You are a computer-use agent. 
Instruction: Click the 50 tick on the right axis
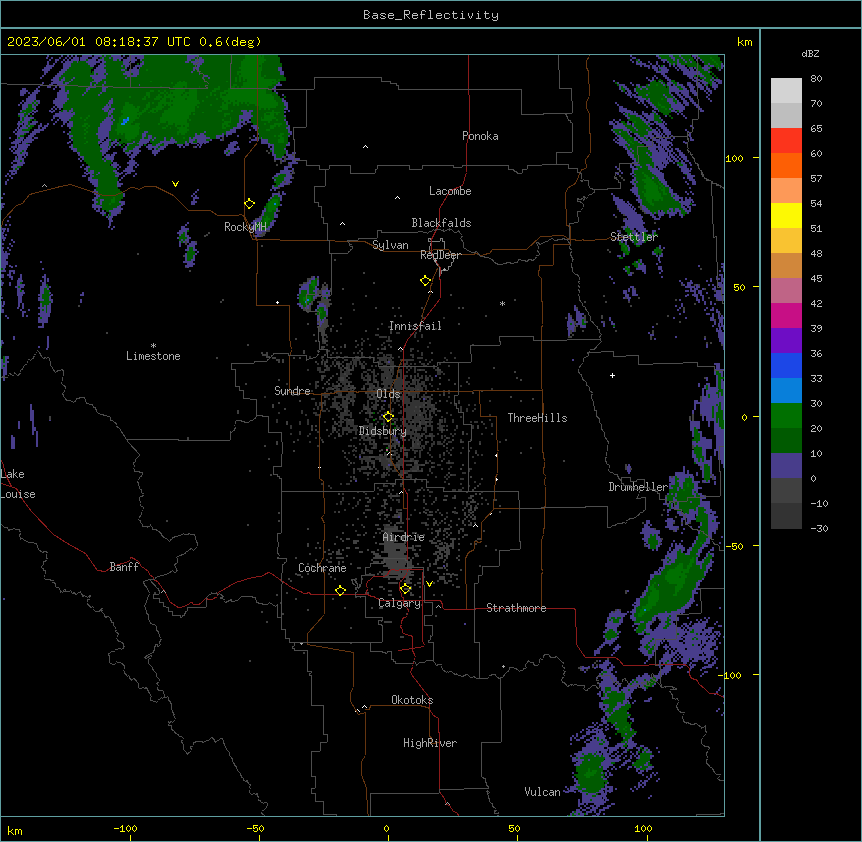(739, 287)
